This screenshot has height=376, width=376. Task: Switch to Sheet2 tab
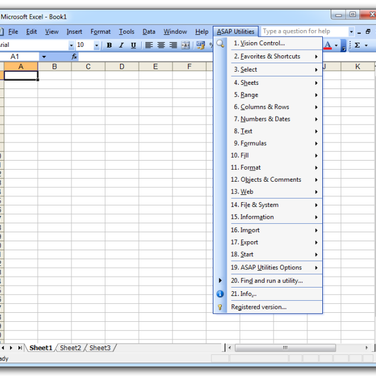point(70,348)
